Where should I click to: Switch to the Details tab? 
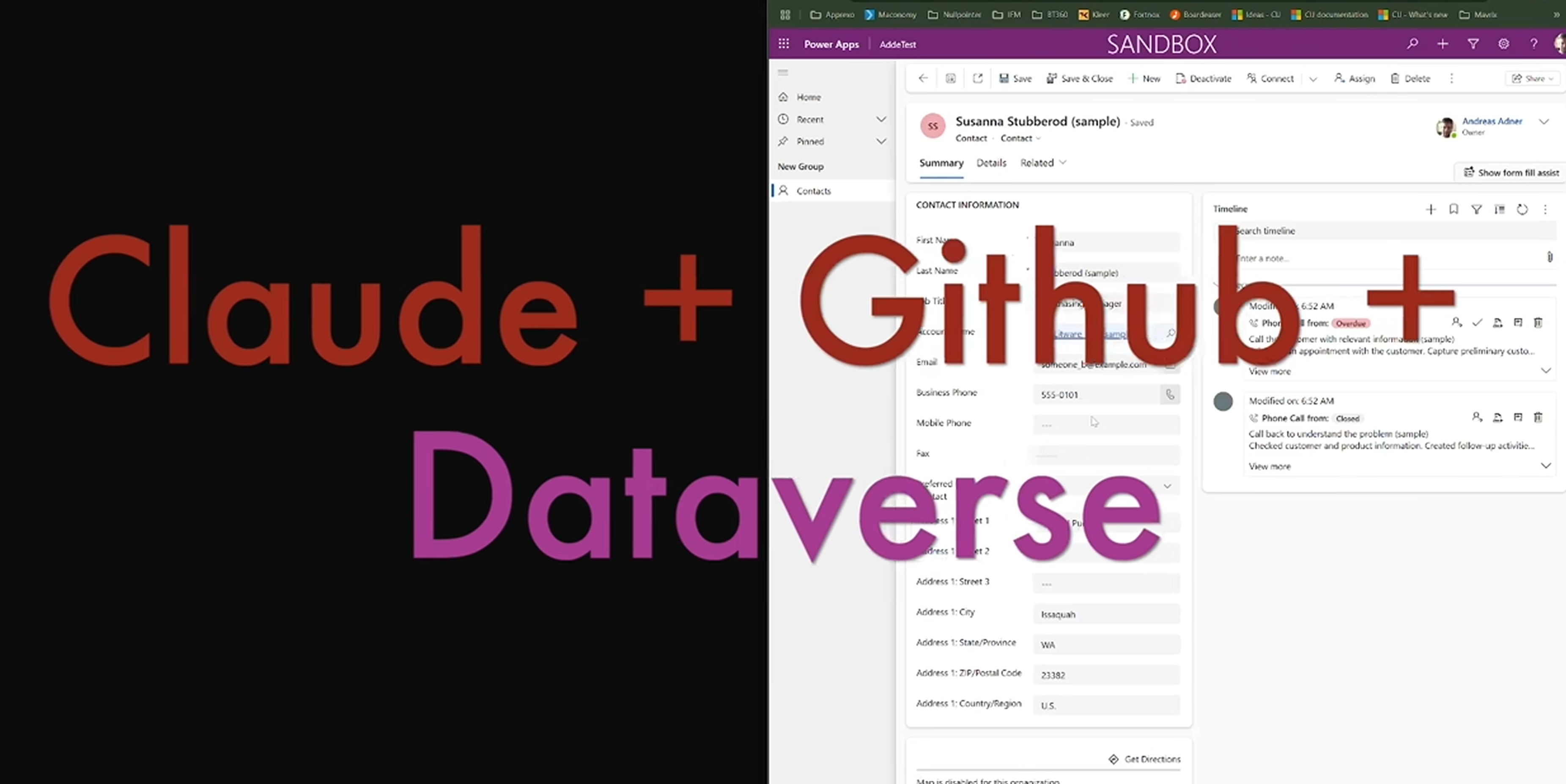coord(992,163)
